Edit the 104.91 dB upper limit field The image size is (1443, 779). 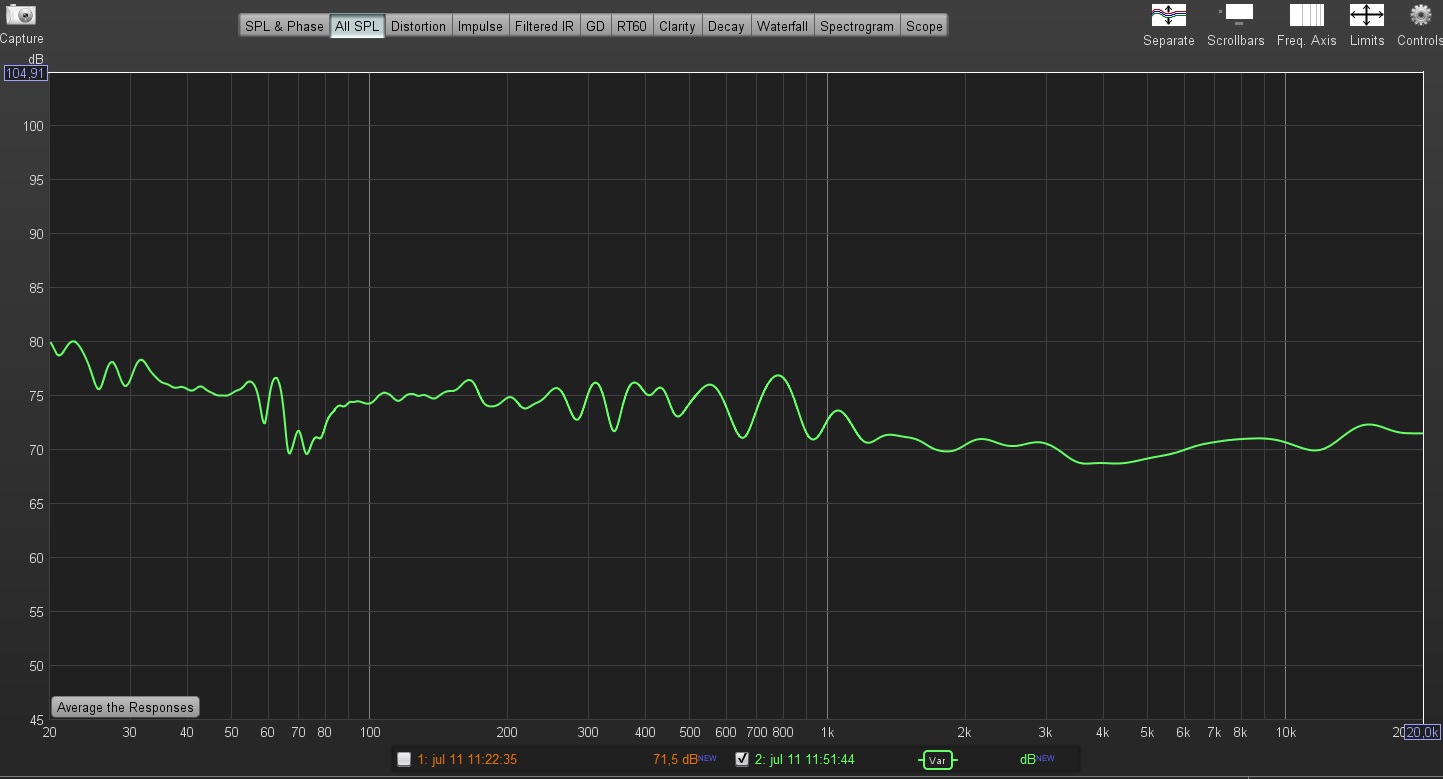tap(26, 73)
